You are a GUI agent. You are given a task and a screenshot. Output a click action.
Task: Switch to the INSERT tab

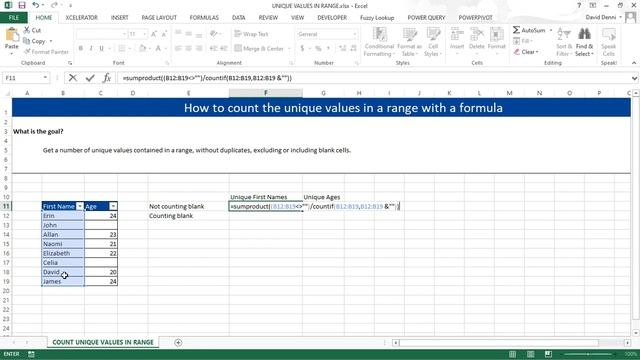tap(120, 18)
